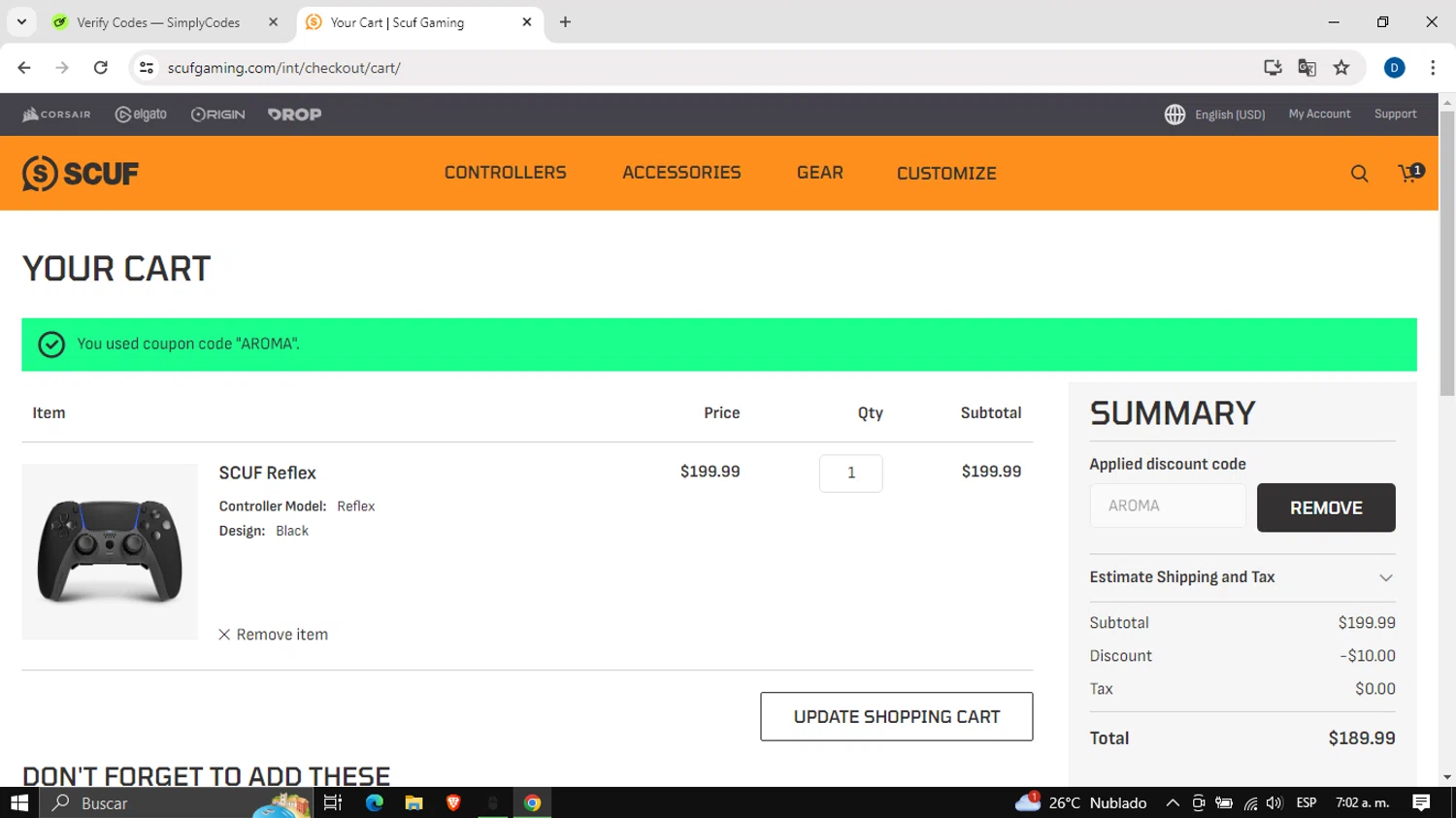Viewport: 1456px width, 818px height.
Task: Click the translate page icon
Action: click(1307, 67)
